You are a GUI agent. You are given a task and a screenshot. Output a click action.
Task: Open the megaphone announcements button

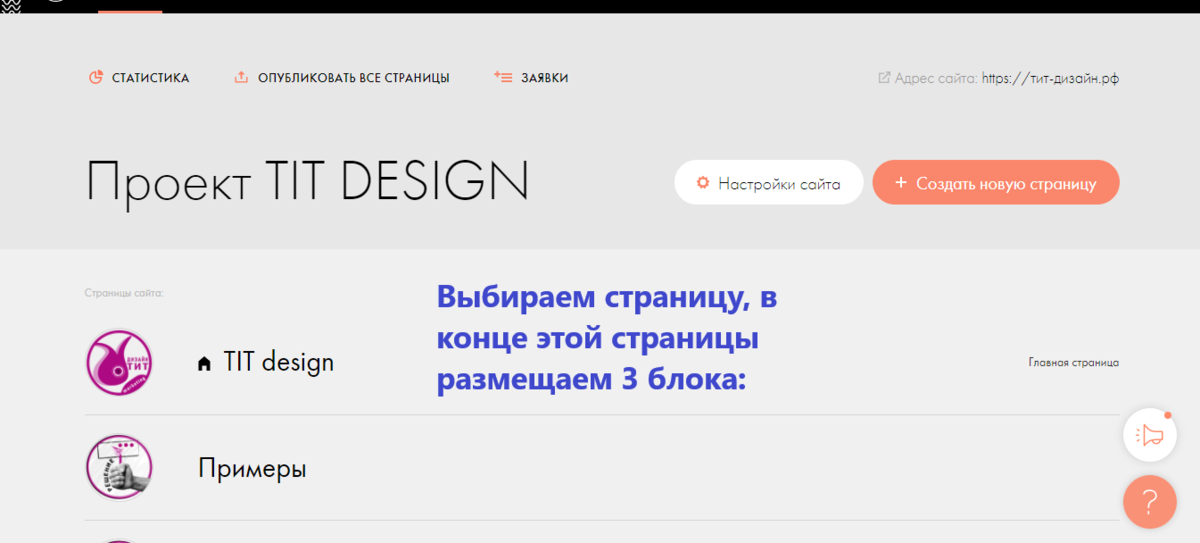pos(1150,435)
